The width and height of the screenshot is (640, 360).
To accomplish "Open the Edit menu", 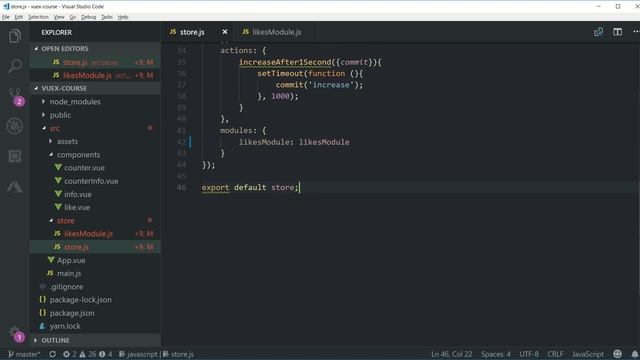I will (x=19, y=17).
